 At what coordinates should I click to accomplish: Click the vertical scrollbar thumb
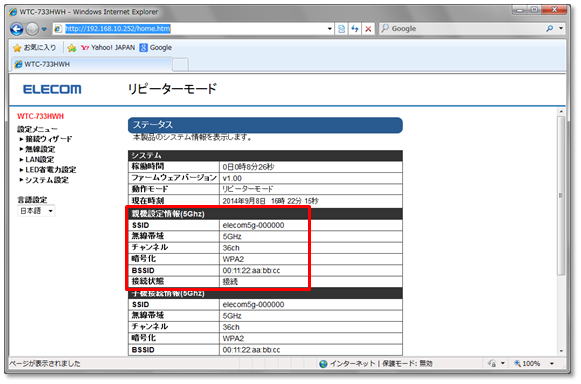click(561, 195)
